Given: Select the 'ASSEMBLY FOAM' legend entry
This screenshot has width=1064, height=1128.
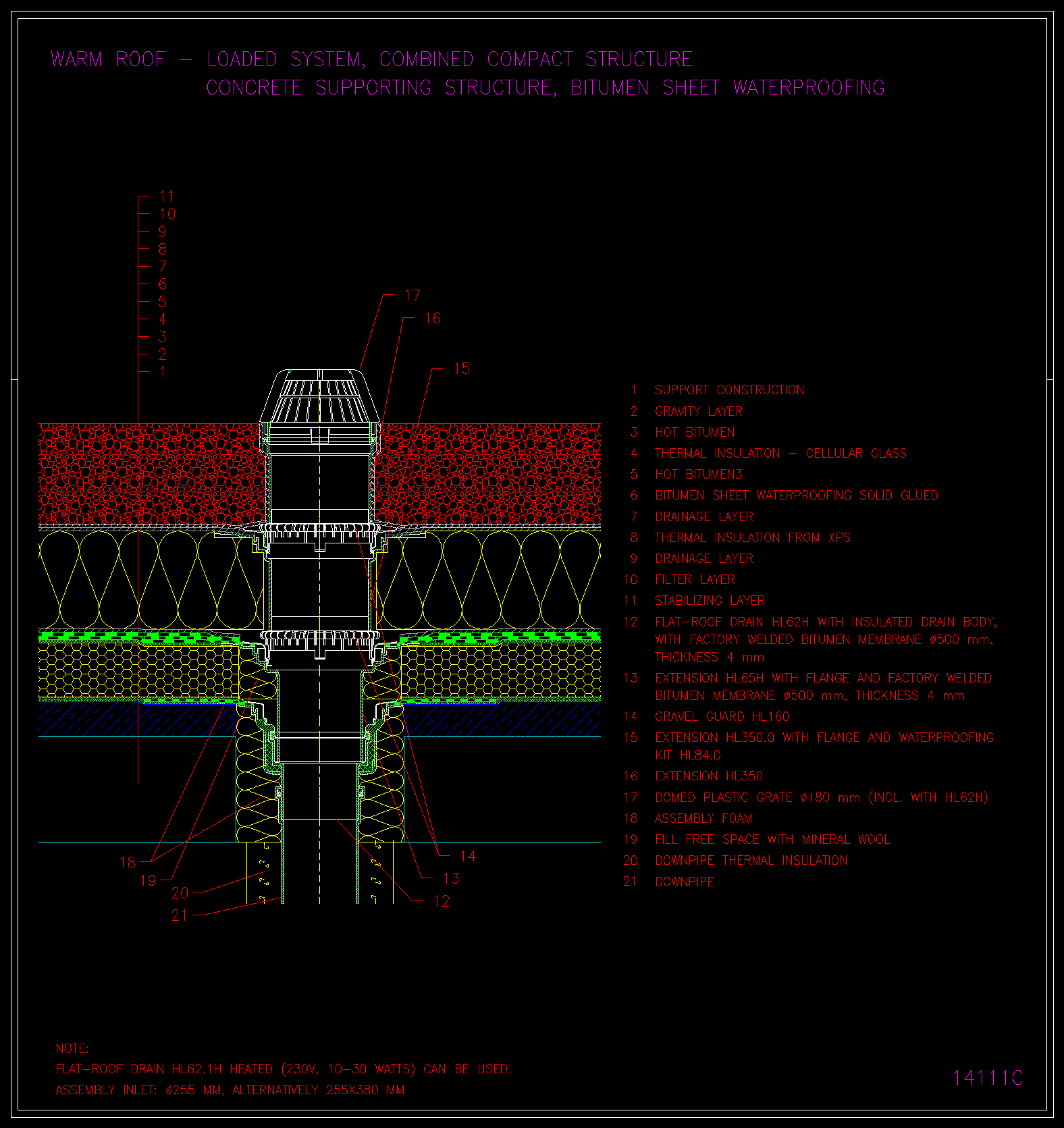Looking at the screenshot, I should [x=703, y=819].
